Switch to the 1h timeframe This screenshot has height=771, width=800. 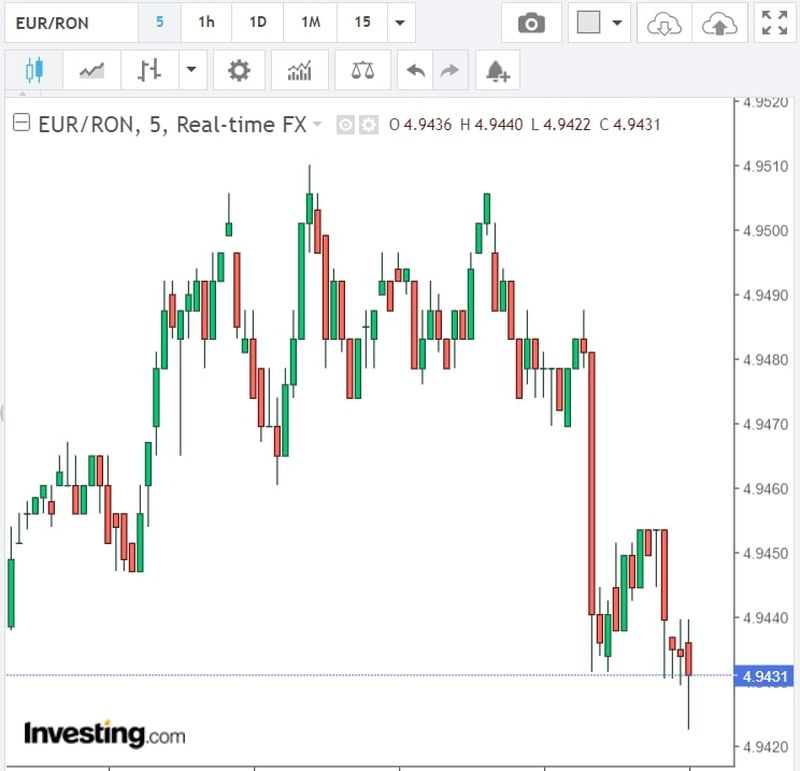[206, 22]
